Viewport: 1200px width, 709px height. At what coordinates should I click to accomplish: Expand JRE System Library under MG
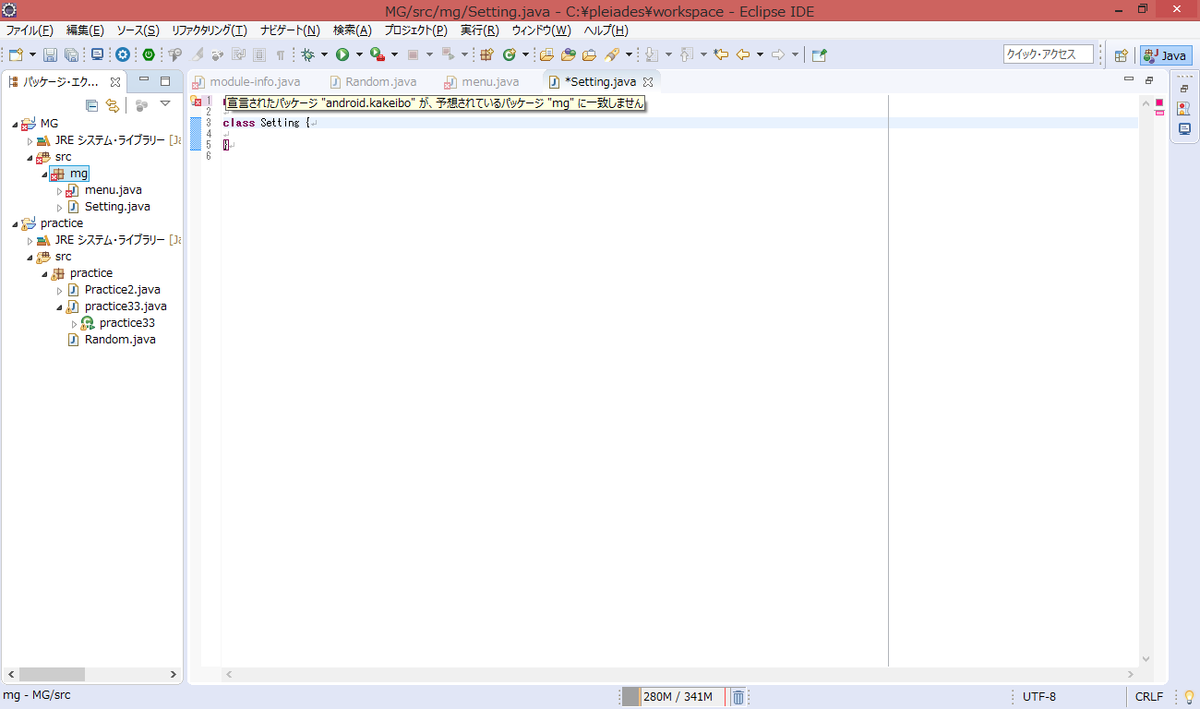coord(30,141)
